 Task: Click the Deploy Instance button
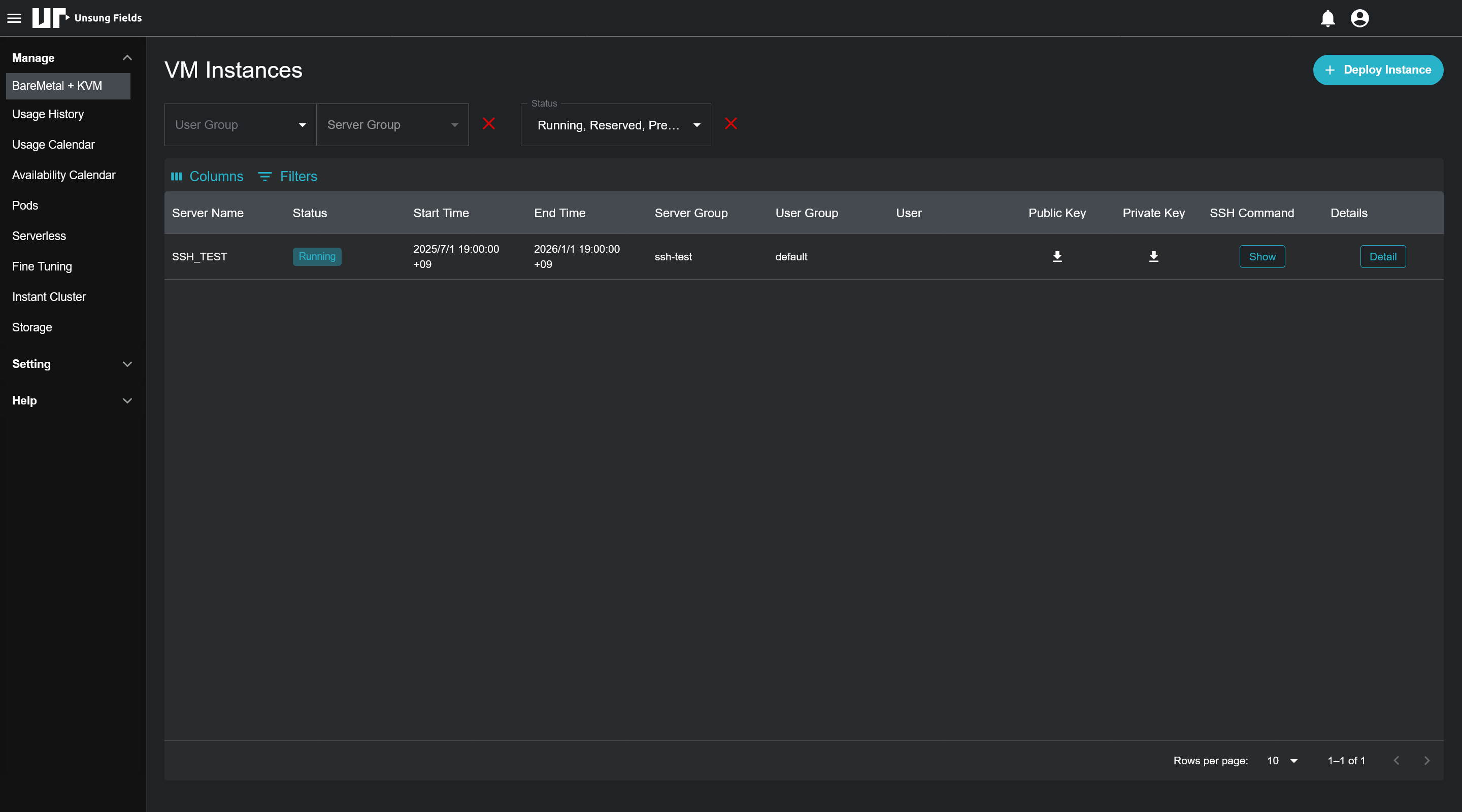tap(1377, 70)
